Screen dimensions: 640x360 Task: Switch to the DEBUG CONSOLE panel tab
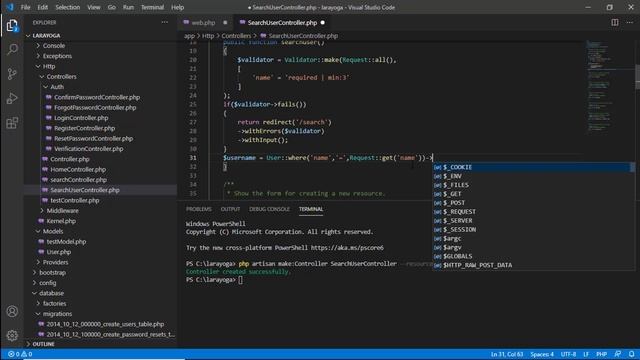[269, 209]
